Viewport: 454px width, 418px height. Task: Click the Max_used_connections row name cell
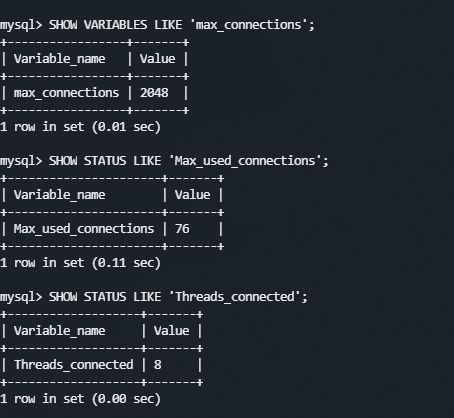(84, 229)
